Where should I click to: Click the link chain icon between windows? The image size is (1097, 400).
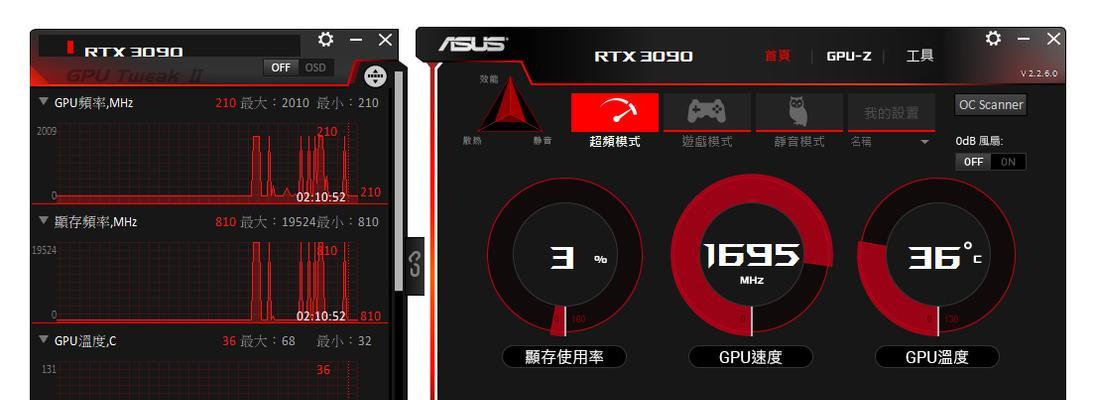click(415, 264)
